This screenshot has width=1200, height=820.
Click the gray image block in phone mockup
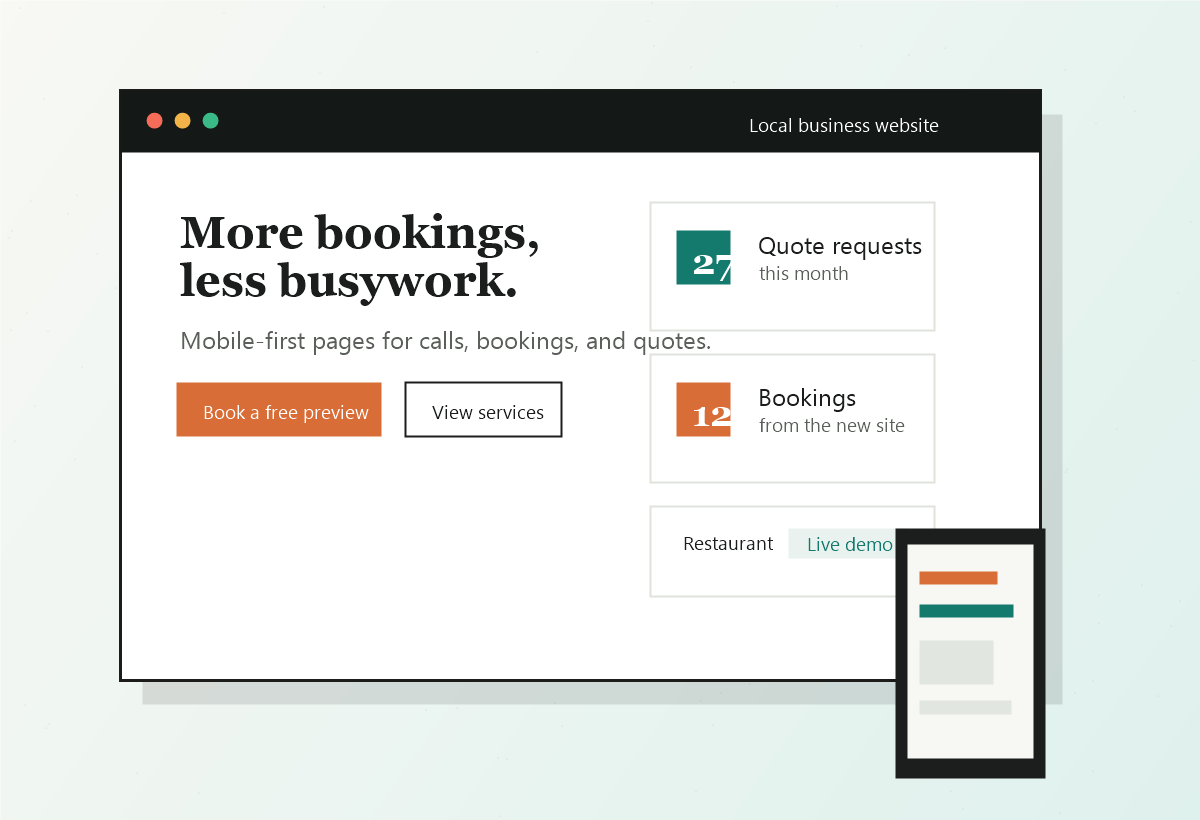click(x=956, y=663)
